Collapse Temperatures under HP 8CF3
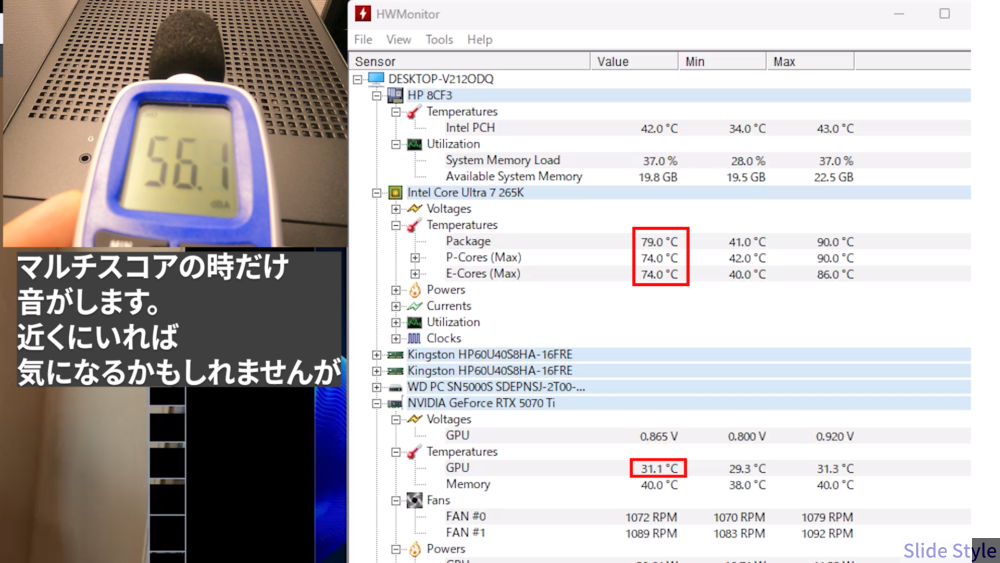The image size is (1000, 563). click(x=396, y=112)
